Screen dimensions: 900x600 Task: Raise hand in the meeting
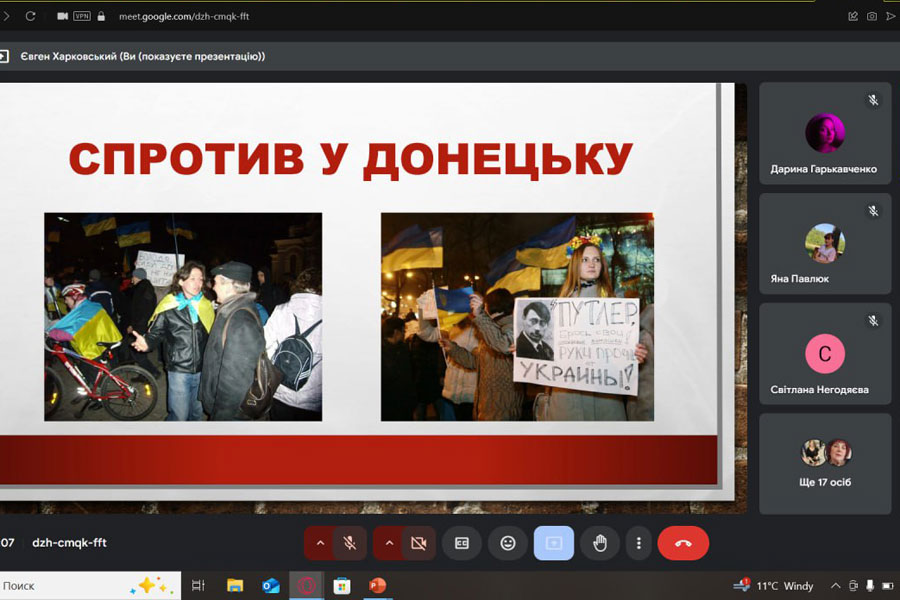[600, 543]
